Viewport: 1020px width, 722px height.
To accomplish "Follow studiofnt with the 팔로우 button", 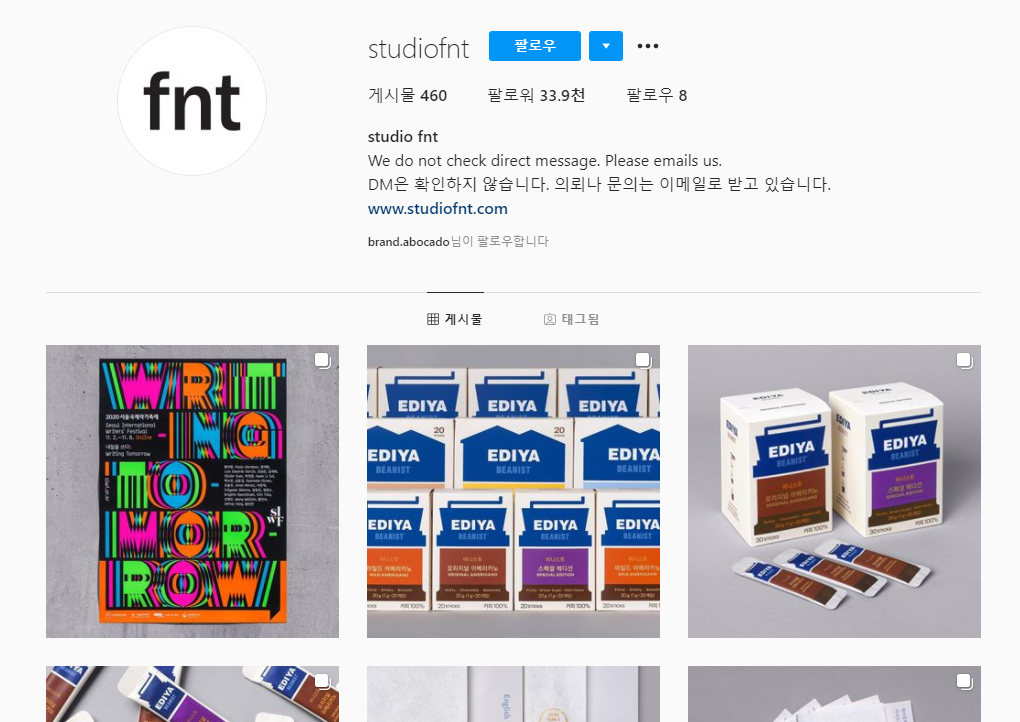I will [535, 46].
